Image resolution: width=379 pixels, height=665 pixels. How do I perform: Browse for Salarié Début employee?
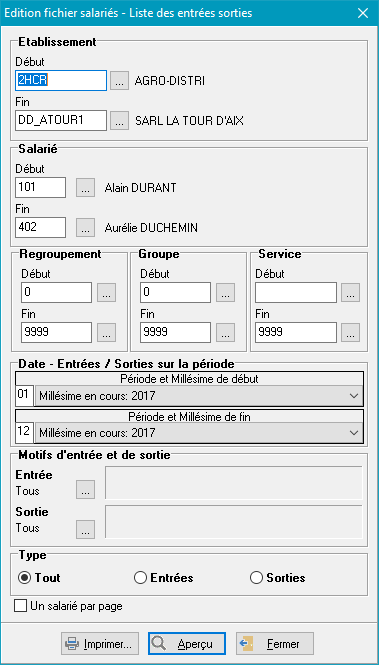(x=85, y=187)
